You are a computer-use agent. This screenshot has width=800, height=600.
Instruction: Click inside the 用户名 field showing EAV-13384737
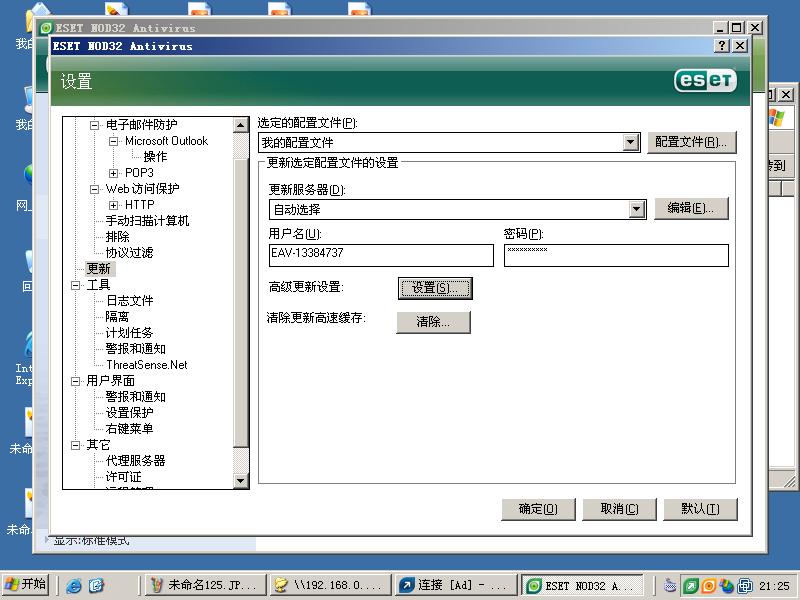pos(380,255)
